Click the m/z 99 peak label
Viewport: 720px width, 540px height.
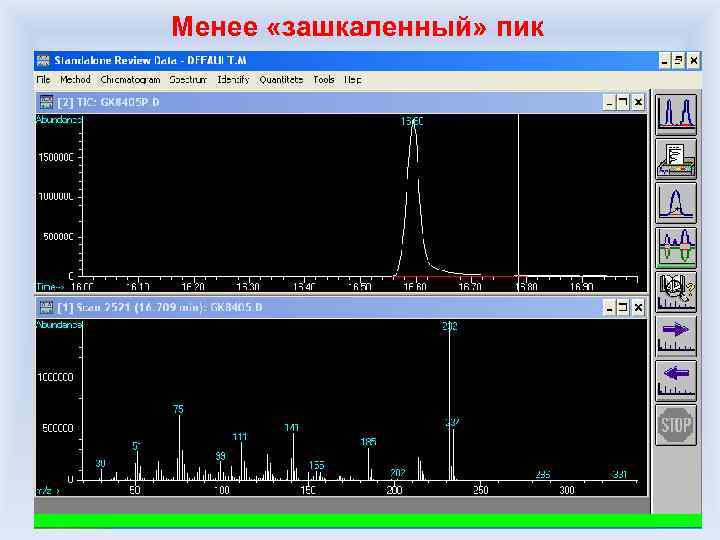tap(220, 456)
